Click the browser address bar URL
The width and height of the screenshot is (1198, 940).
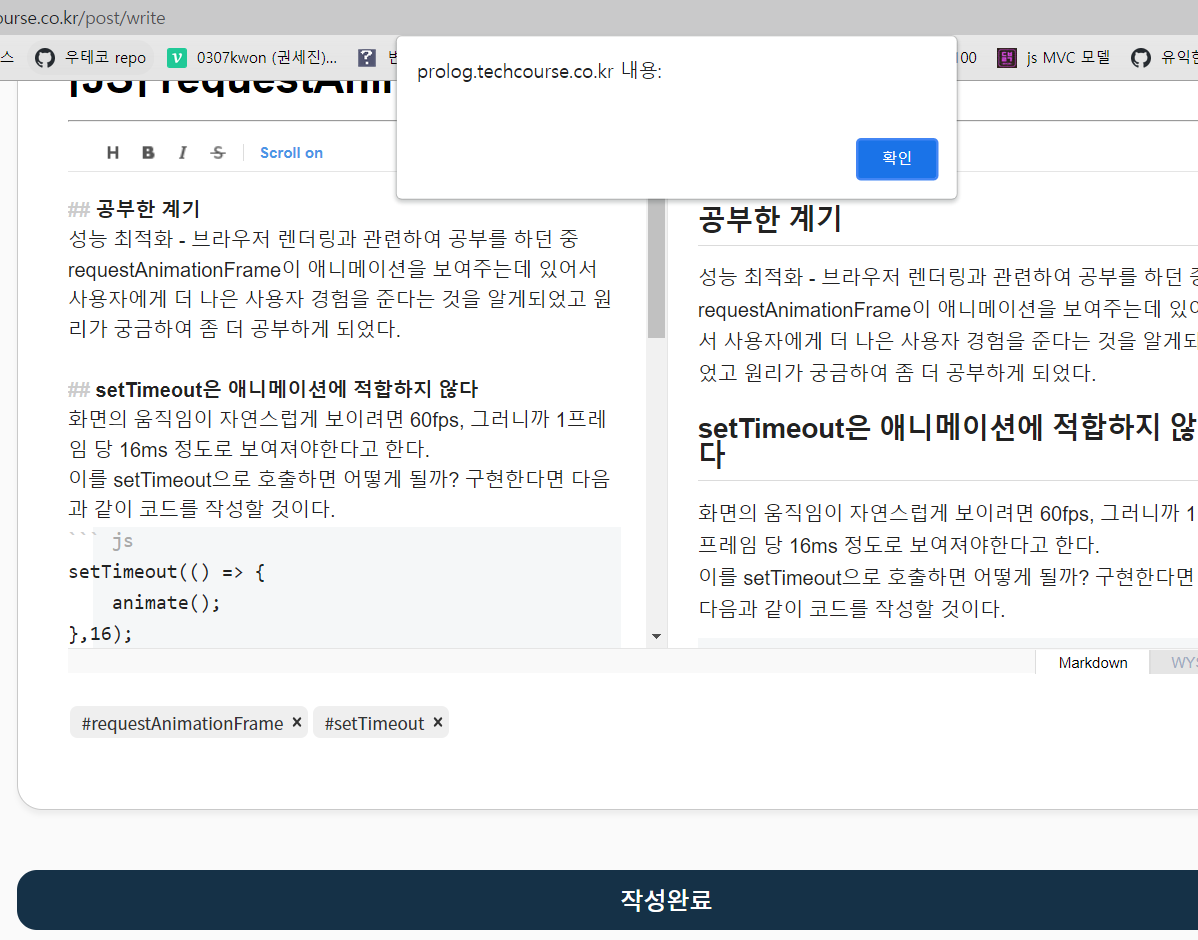80,17
